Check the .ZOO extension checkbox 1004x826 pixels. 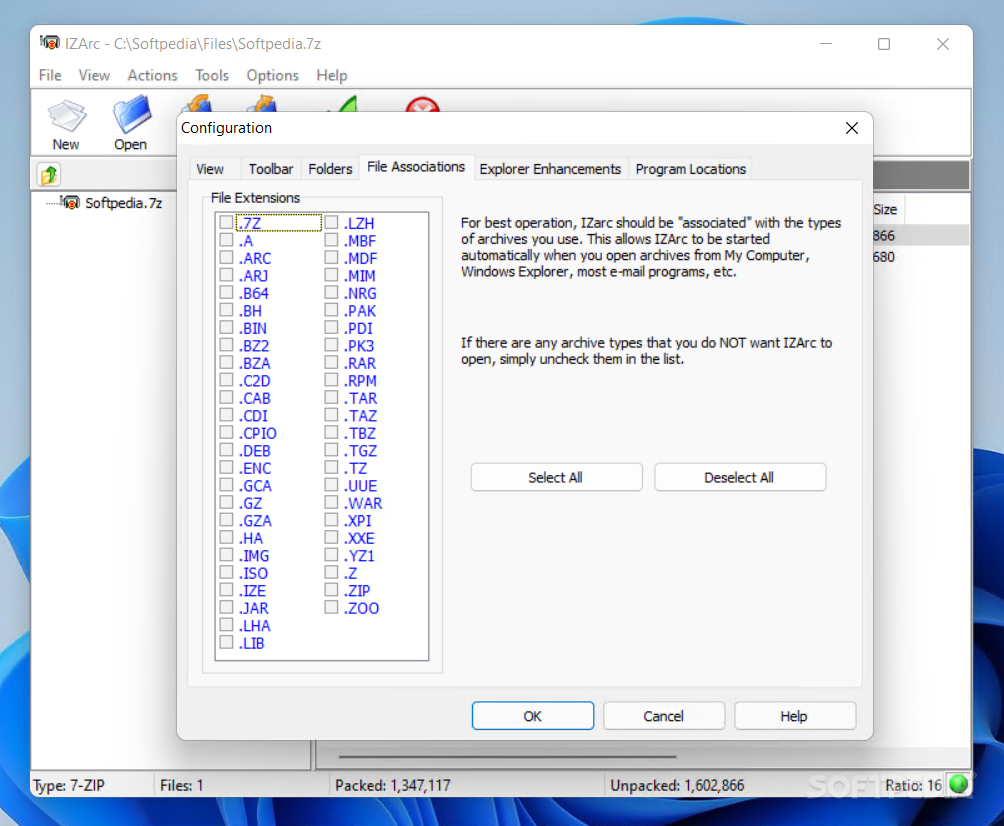click(x=331, y=607)
